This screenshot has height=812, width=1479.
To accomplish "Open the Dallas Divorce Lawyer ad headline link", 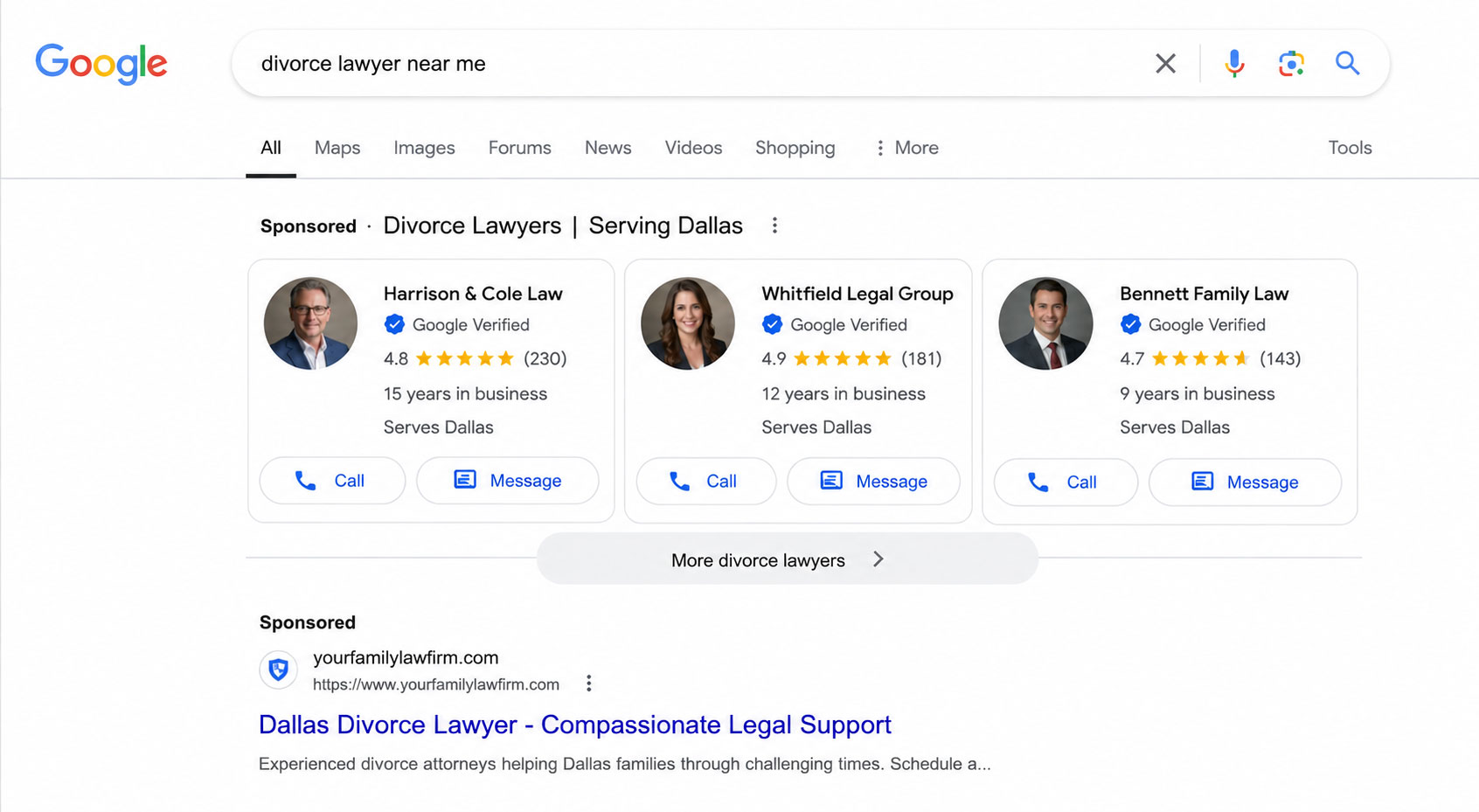I will coord(575,725).
